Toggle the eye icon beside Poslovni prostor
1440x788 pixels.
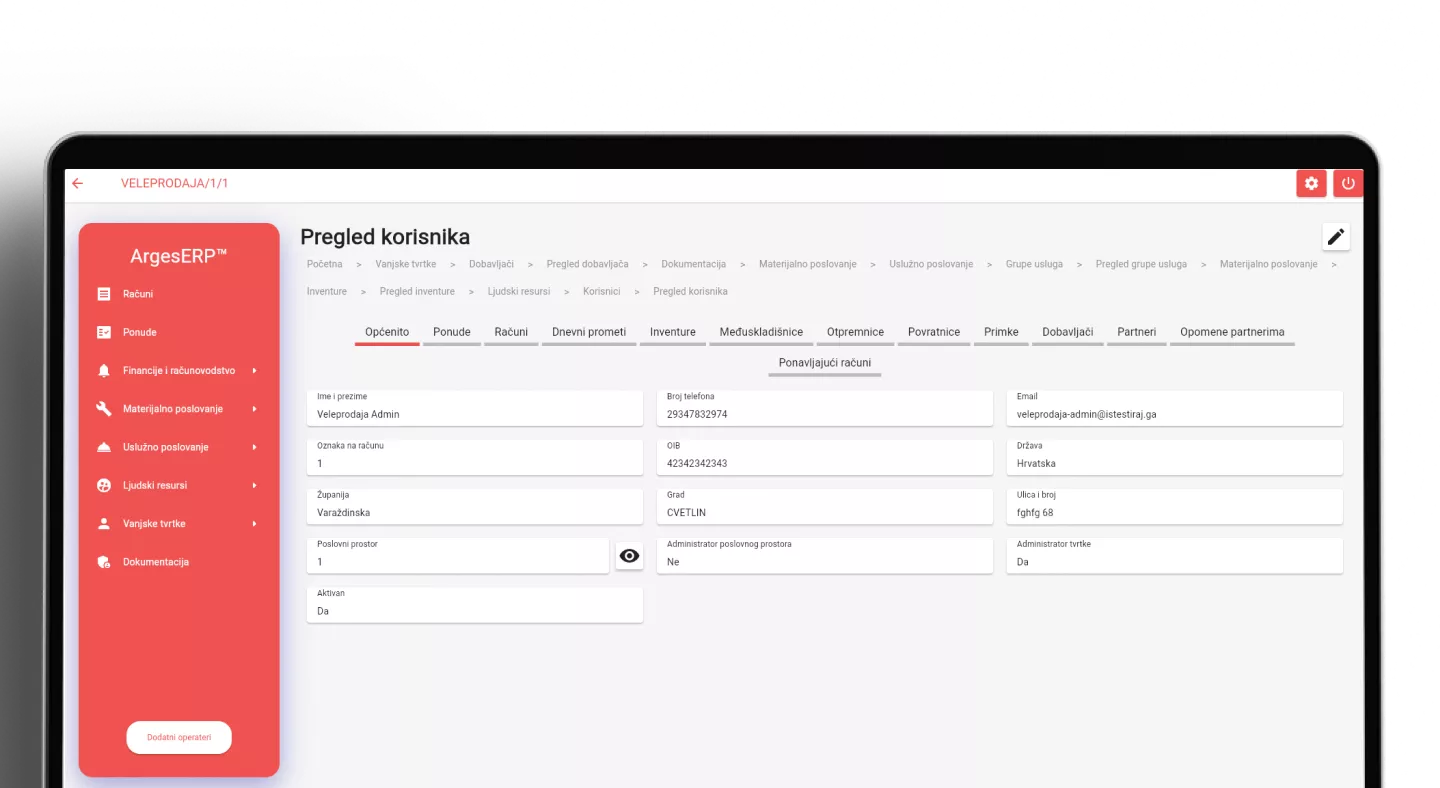pos(629,556)
